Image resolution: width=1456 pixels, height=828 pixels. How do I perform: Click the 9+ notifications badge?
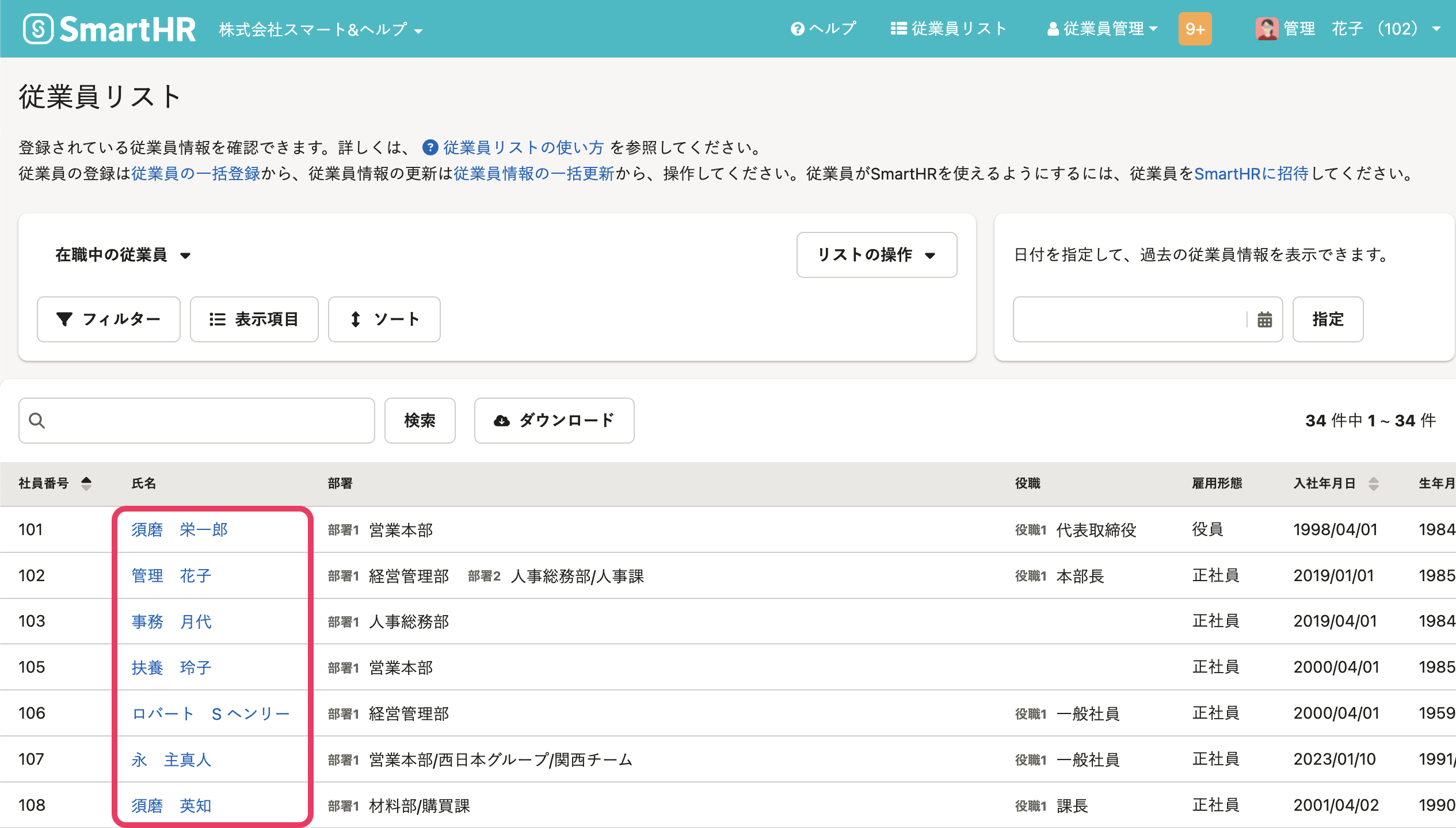click(1195, 29)
